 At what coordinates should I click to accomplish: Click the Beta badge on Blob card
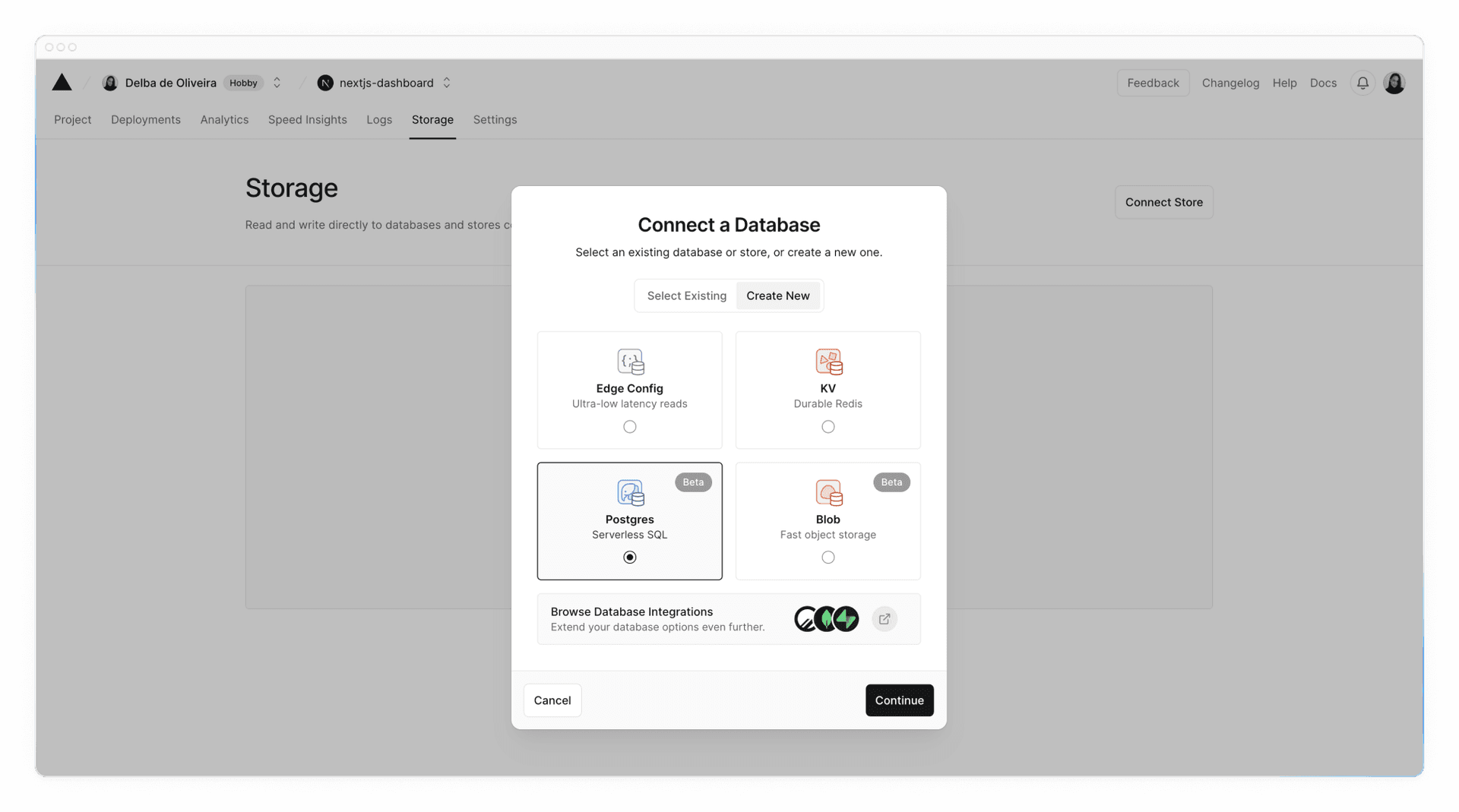tap(891, 482)
